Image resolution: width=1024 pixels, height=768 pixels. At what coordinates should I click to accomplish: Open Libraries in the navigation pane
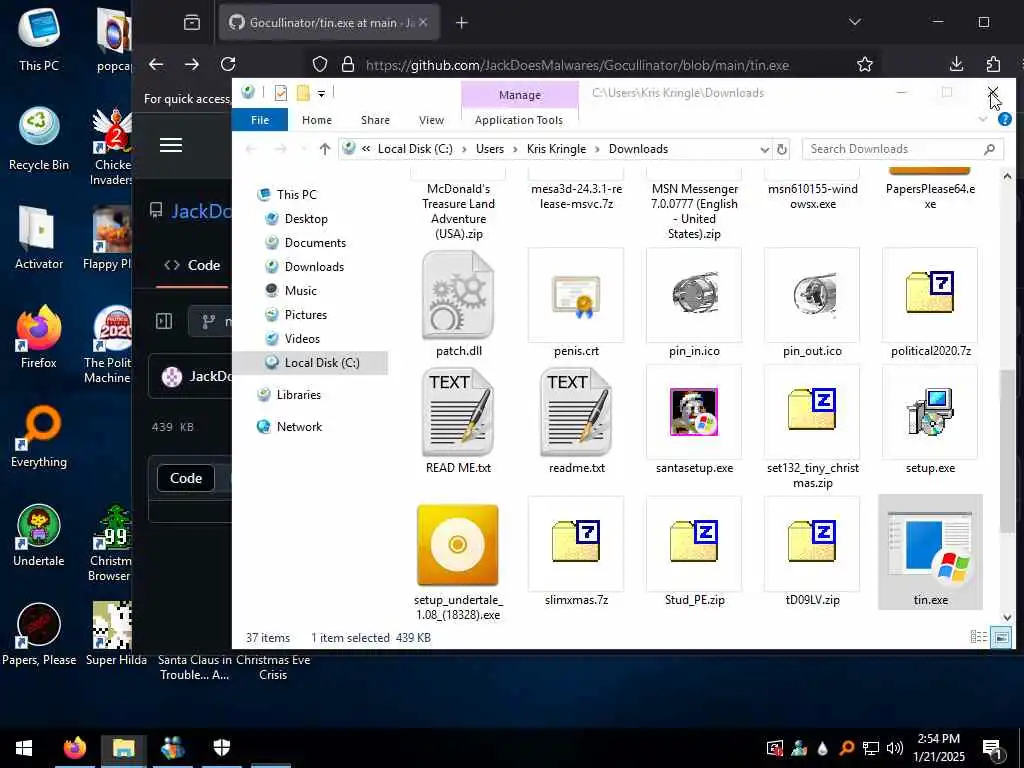click(298, 395)
